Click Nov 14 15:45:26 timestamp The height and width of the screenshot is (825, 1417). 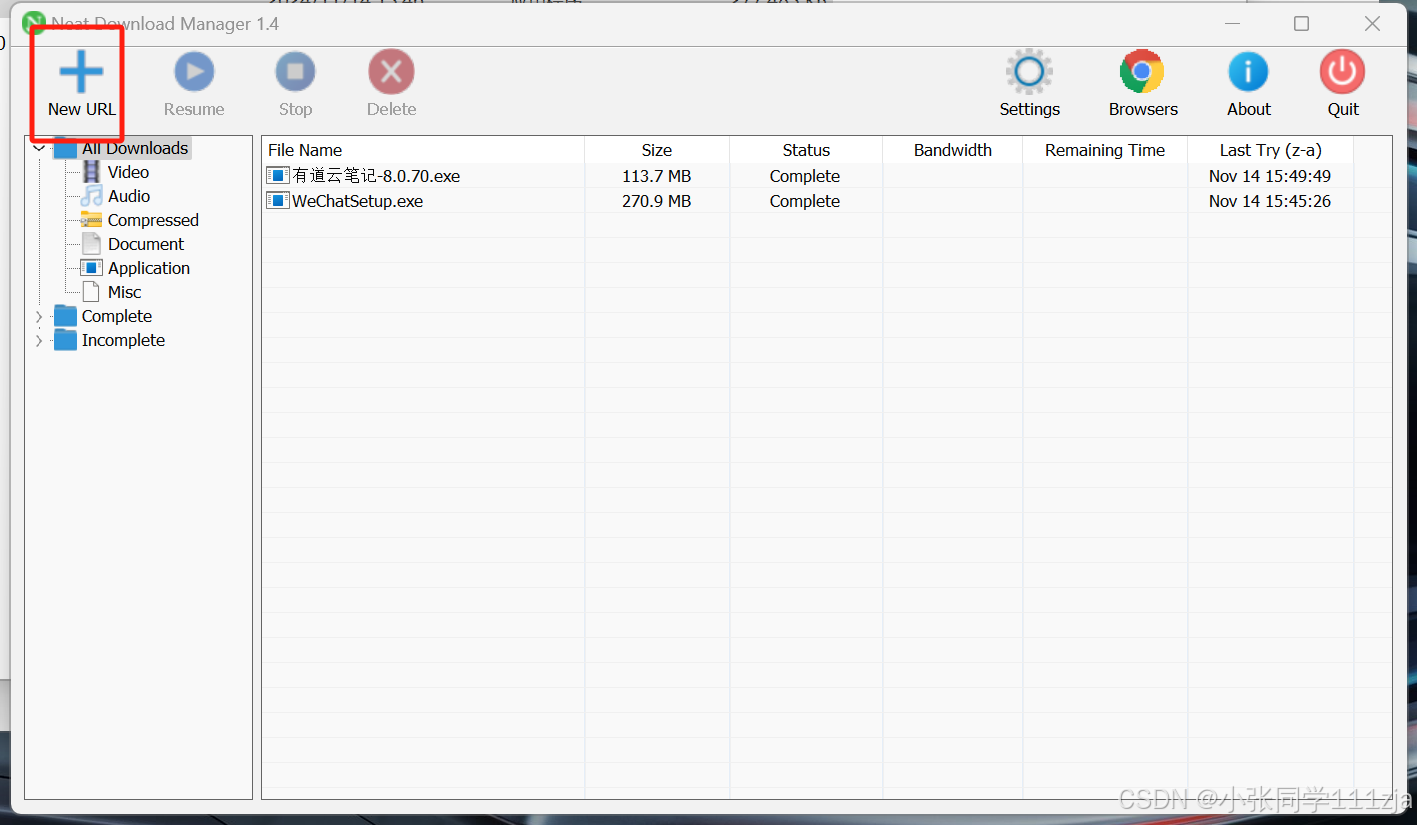1270,201
